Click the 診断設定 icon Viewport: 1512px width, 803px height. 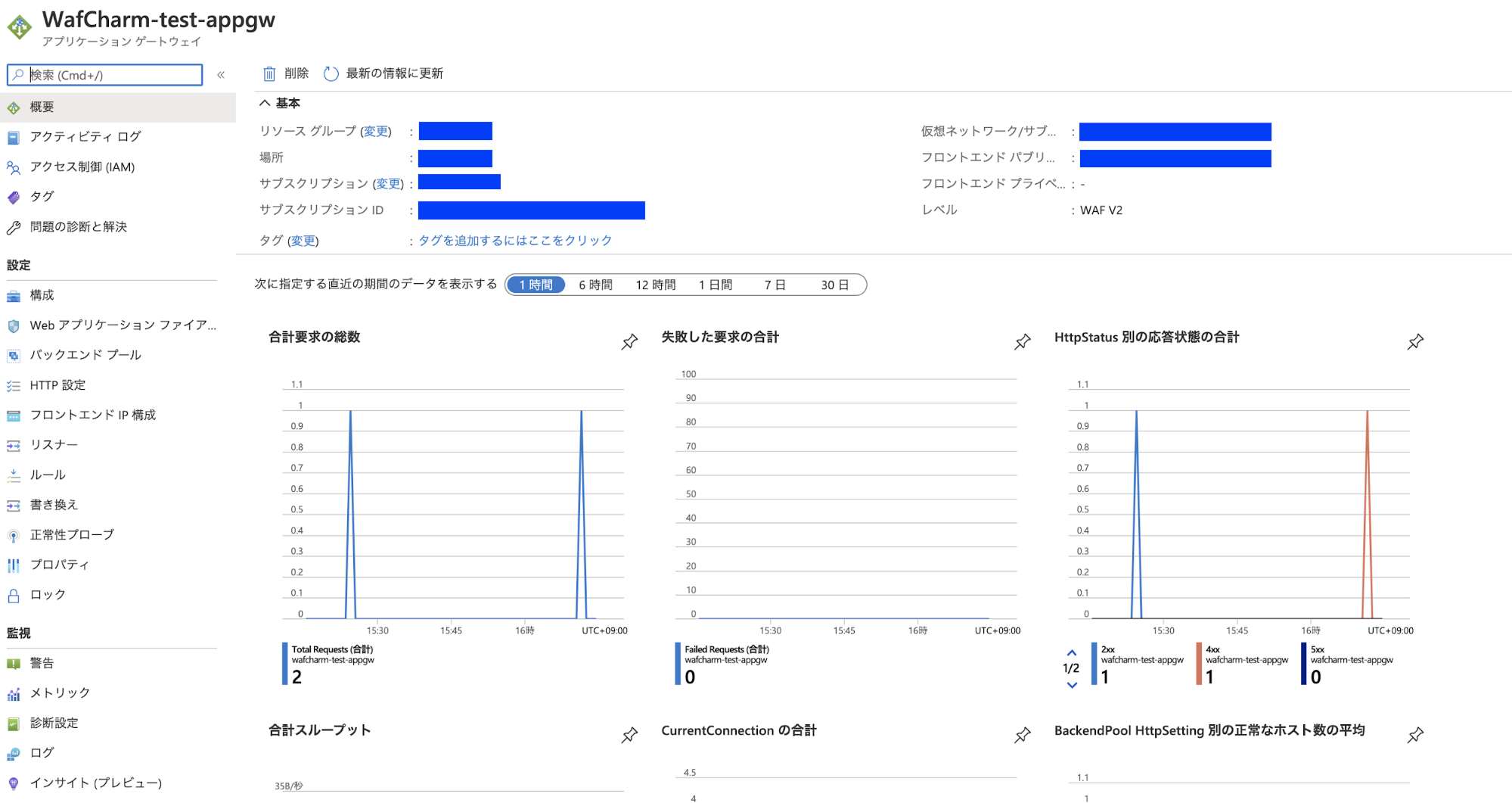(14, 724)
